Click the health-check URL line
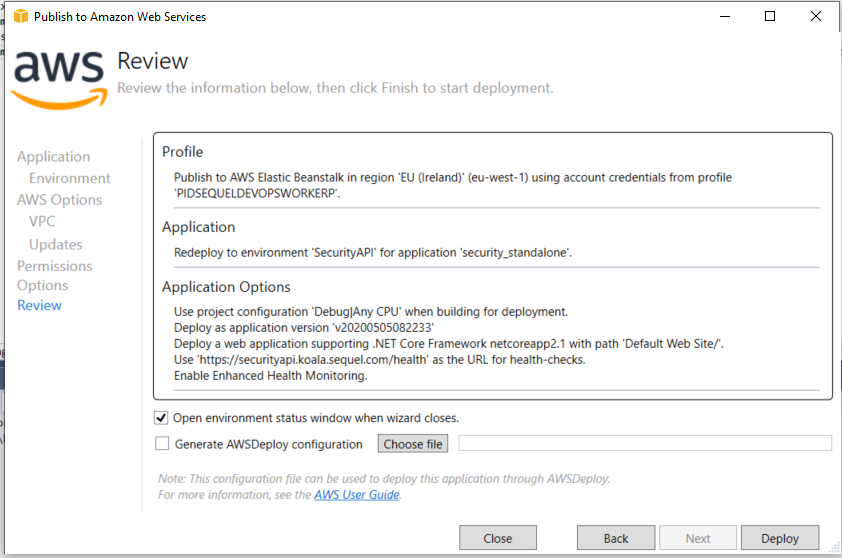The image size is (842, 558). pyautogui.click(x=380, y=359)
